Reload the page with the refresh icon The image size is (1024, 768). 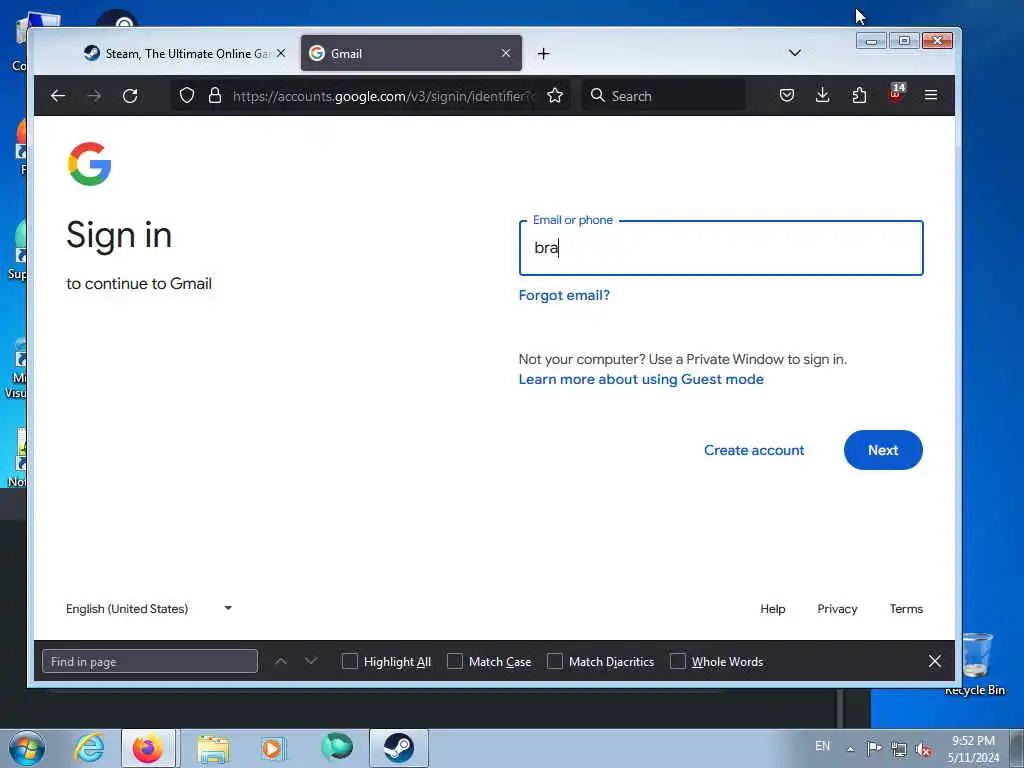point(130,96)
